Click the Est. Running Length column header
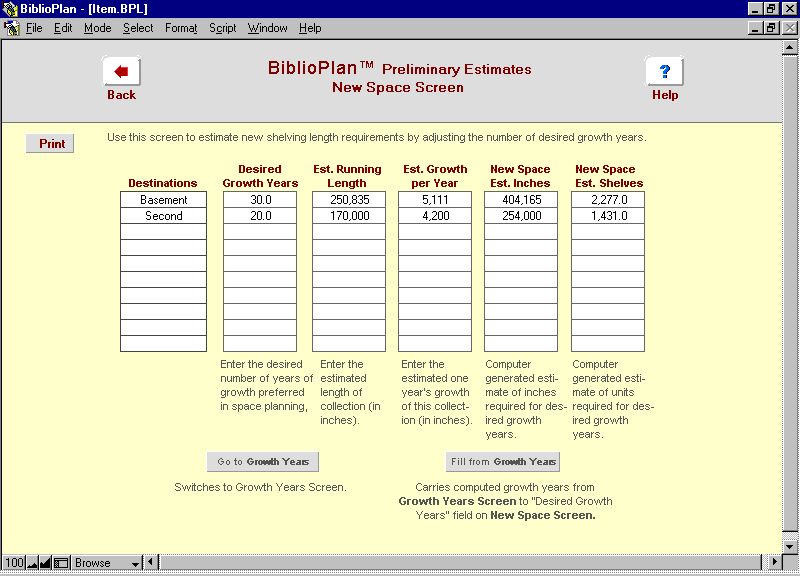This screenshot has width=800, height=576. (347, 176)
